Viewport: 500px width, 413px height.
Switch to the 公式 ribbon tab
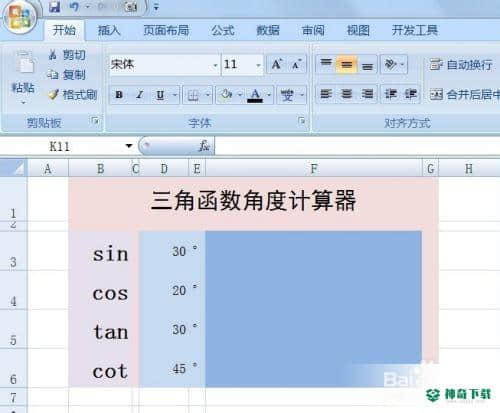pos(223,31)
